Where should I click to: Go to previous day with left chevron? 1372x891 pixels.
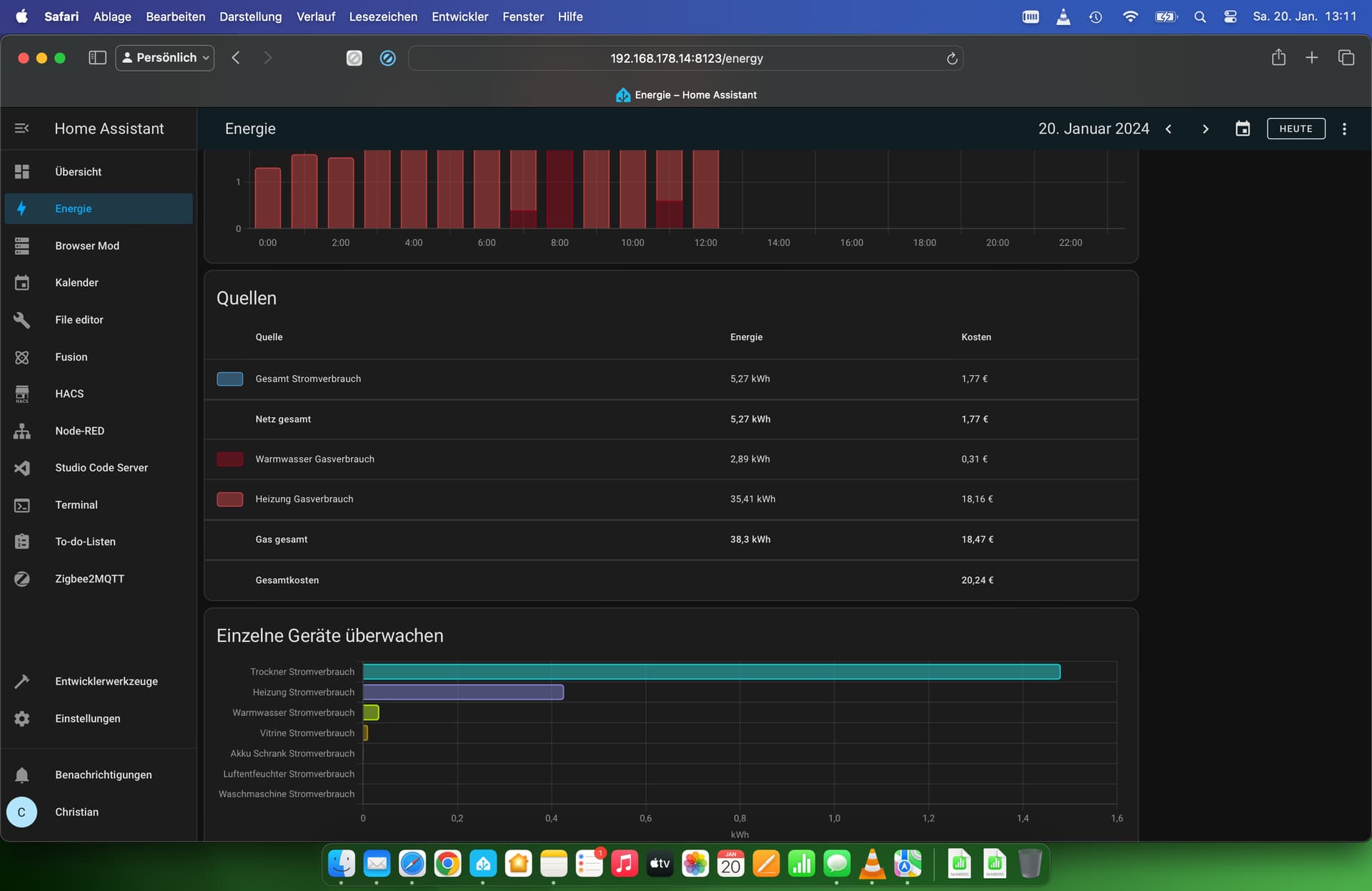click(1168, 129)
